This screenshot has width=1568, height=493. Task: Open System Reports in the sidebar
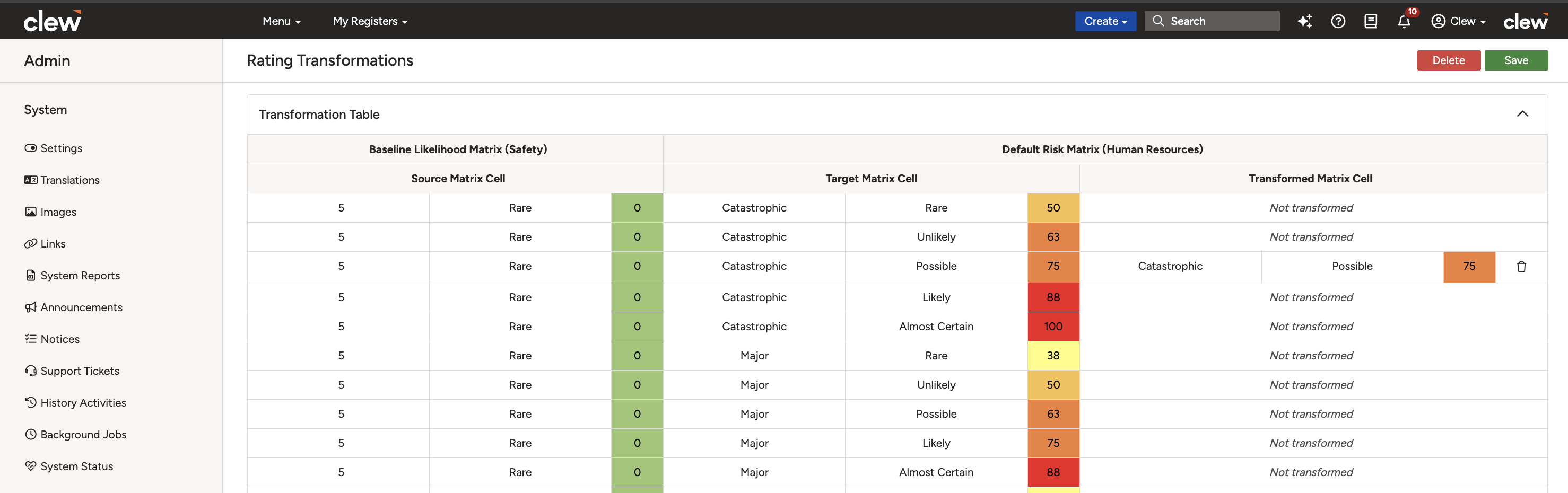click(x=80, y=275)
